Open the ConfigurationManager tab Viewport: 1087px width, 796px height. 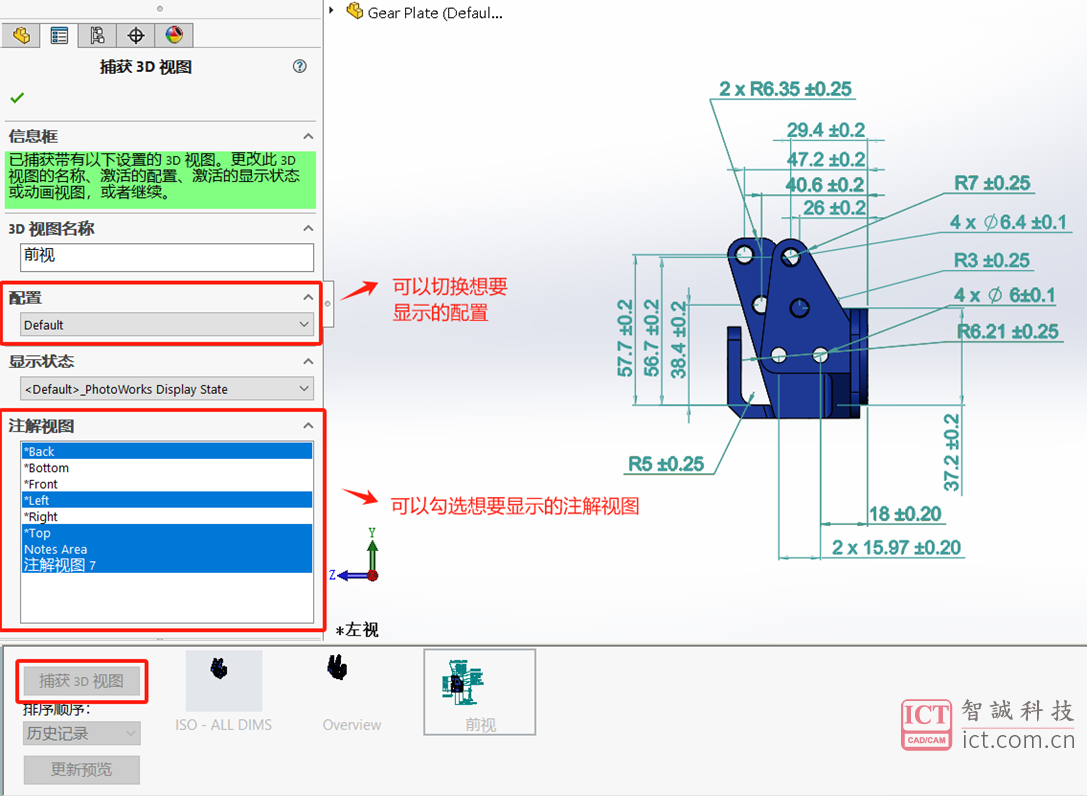point(97,35)
